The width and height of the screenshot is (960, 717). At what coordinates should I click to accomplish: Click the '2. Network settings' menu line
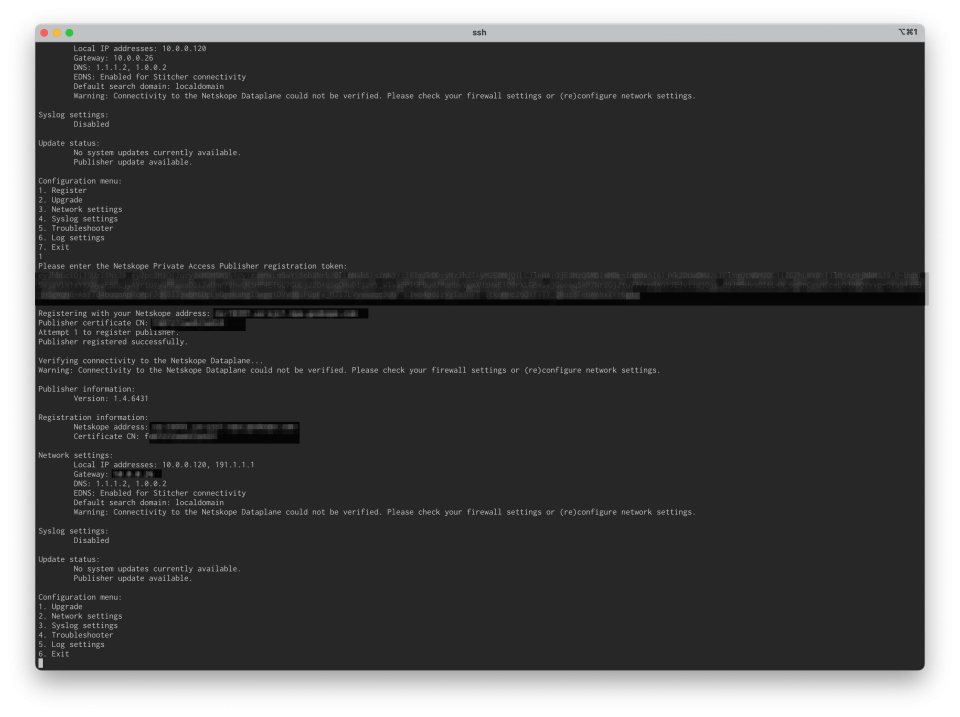[x=80, y=616]
